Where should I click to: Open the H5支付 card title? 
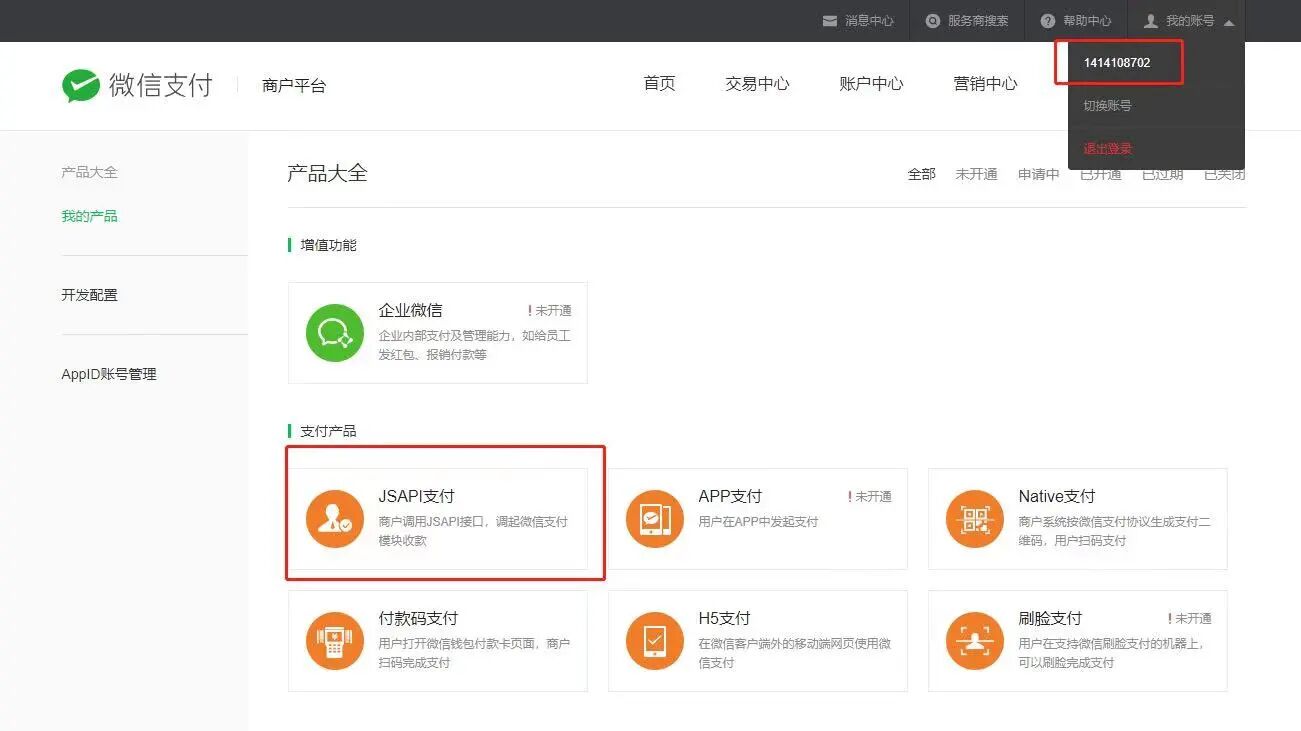(724, 618)
